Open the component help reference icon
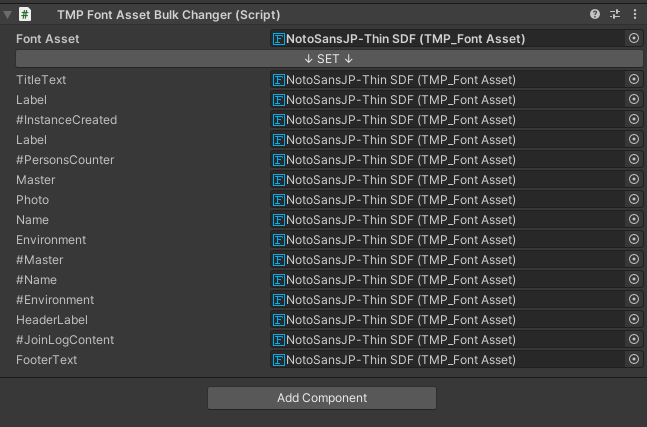The height and width of the screenshot is (427, 647). (595, 14)
